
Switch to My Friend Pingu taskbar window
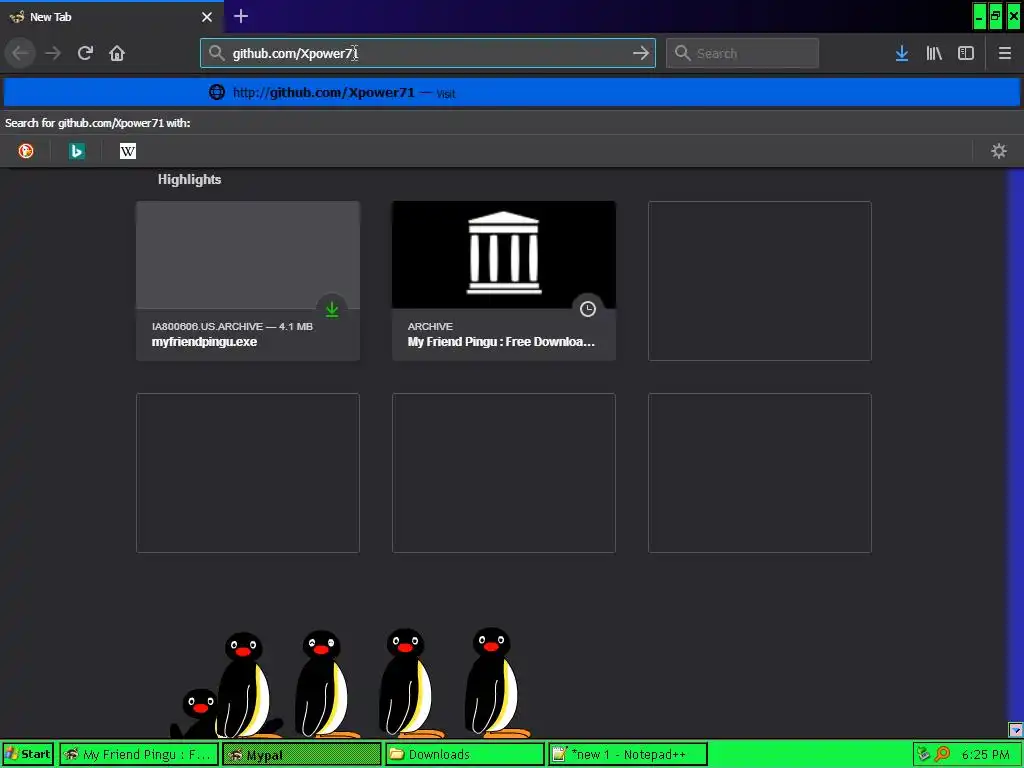coord(138,754)
